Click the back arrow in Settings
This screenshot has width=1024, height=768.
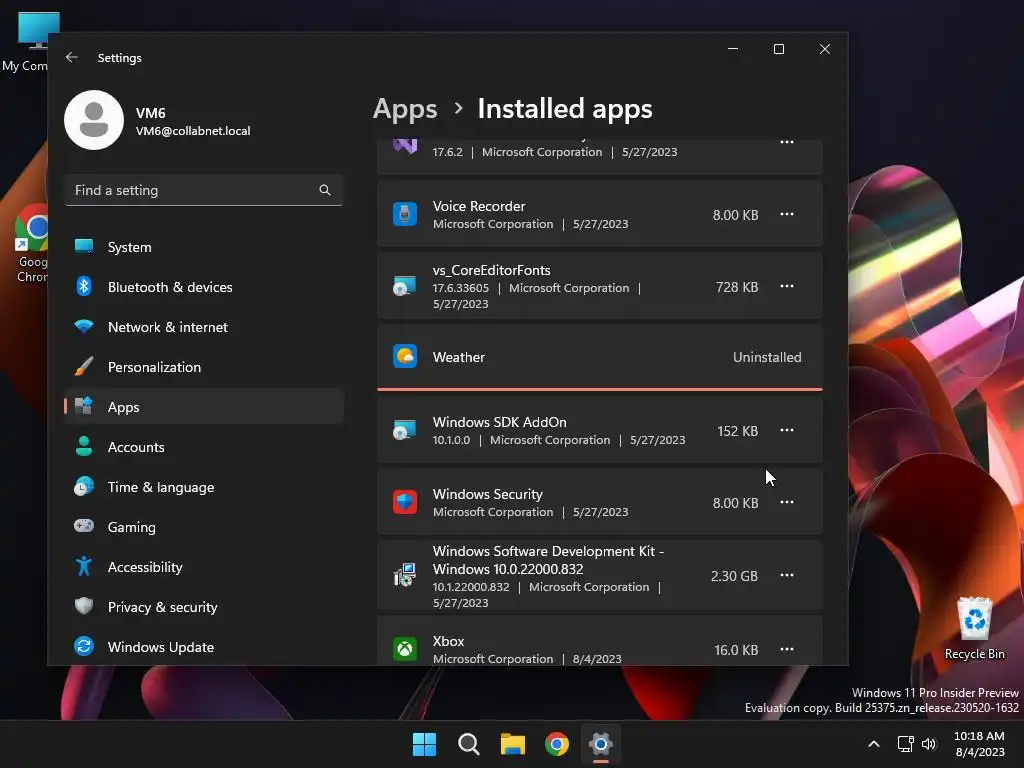pyautogui.click(x=72, y=57)
